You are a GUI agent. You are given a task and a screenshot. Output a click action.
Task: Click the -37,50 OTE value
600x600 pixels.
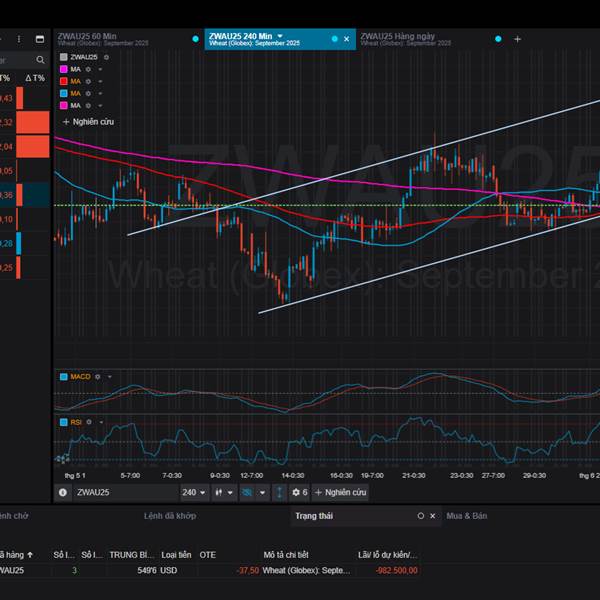[248, 571]
